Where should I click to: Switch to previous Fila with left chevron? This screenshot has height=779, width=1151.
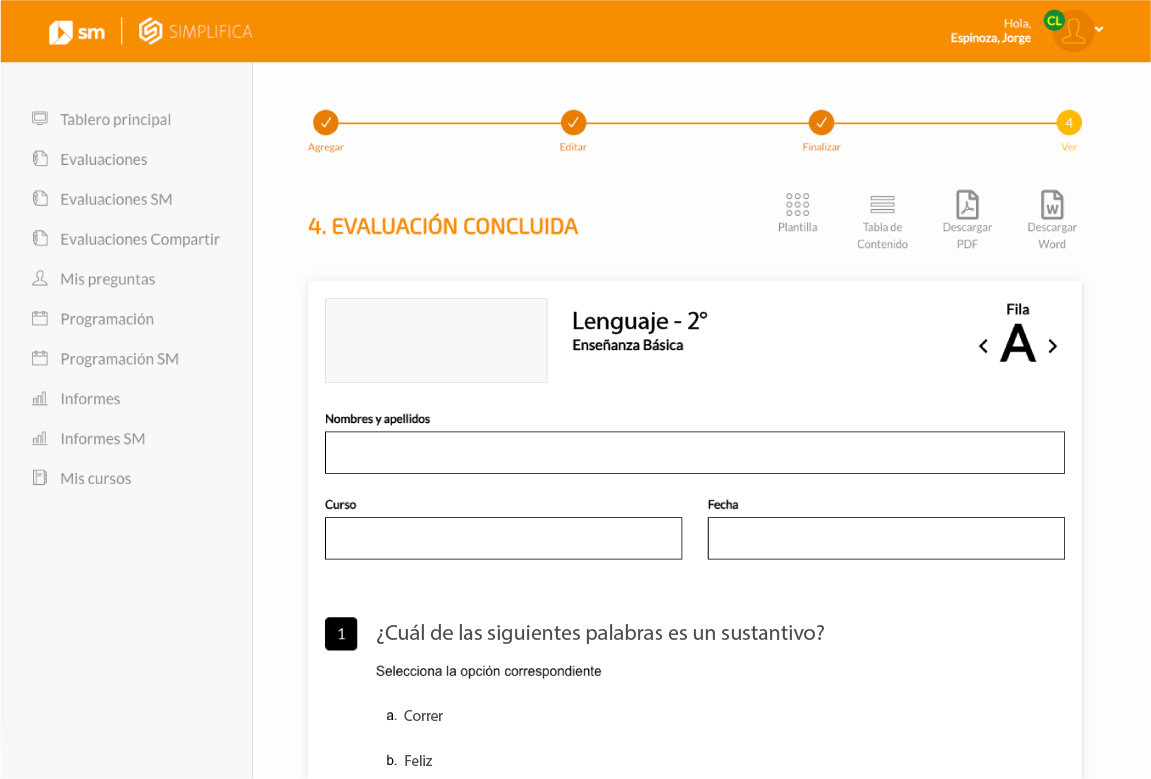(x=984, y=346)
